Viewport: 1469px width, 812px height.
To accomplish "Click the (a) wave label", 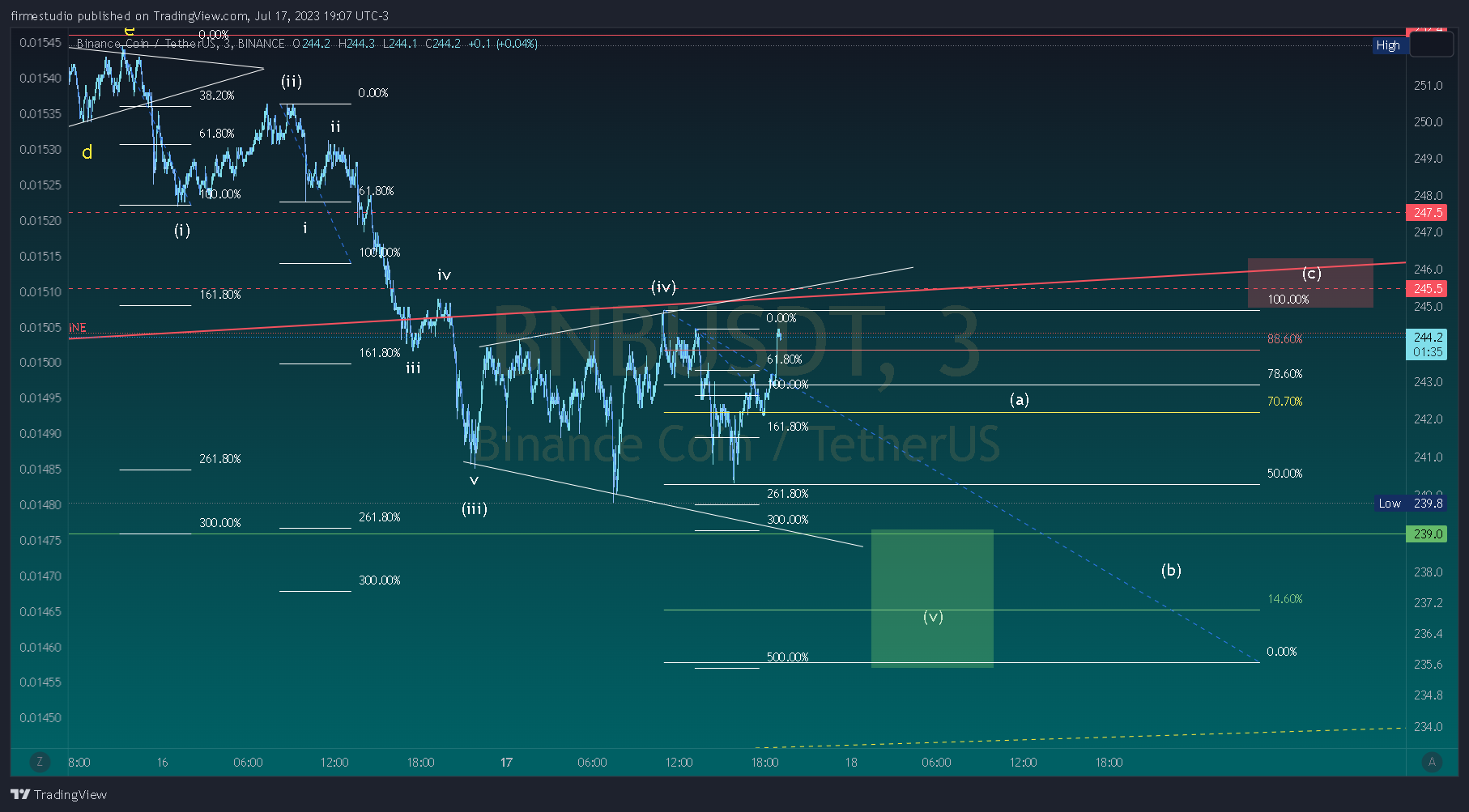I will pyautogui.click(x=1020, y=399).
